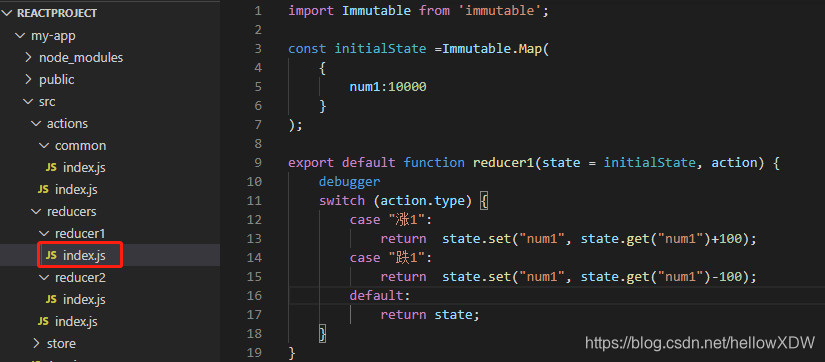Expand the public folder chevron

click(x=28, y=80)
